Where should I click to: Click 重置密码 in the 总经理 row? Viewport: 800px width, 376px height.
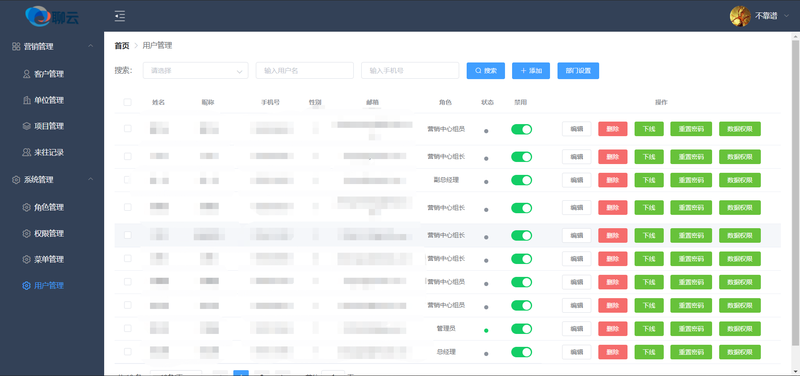[x=691, y=352]
